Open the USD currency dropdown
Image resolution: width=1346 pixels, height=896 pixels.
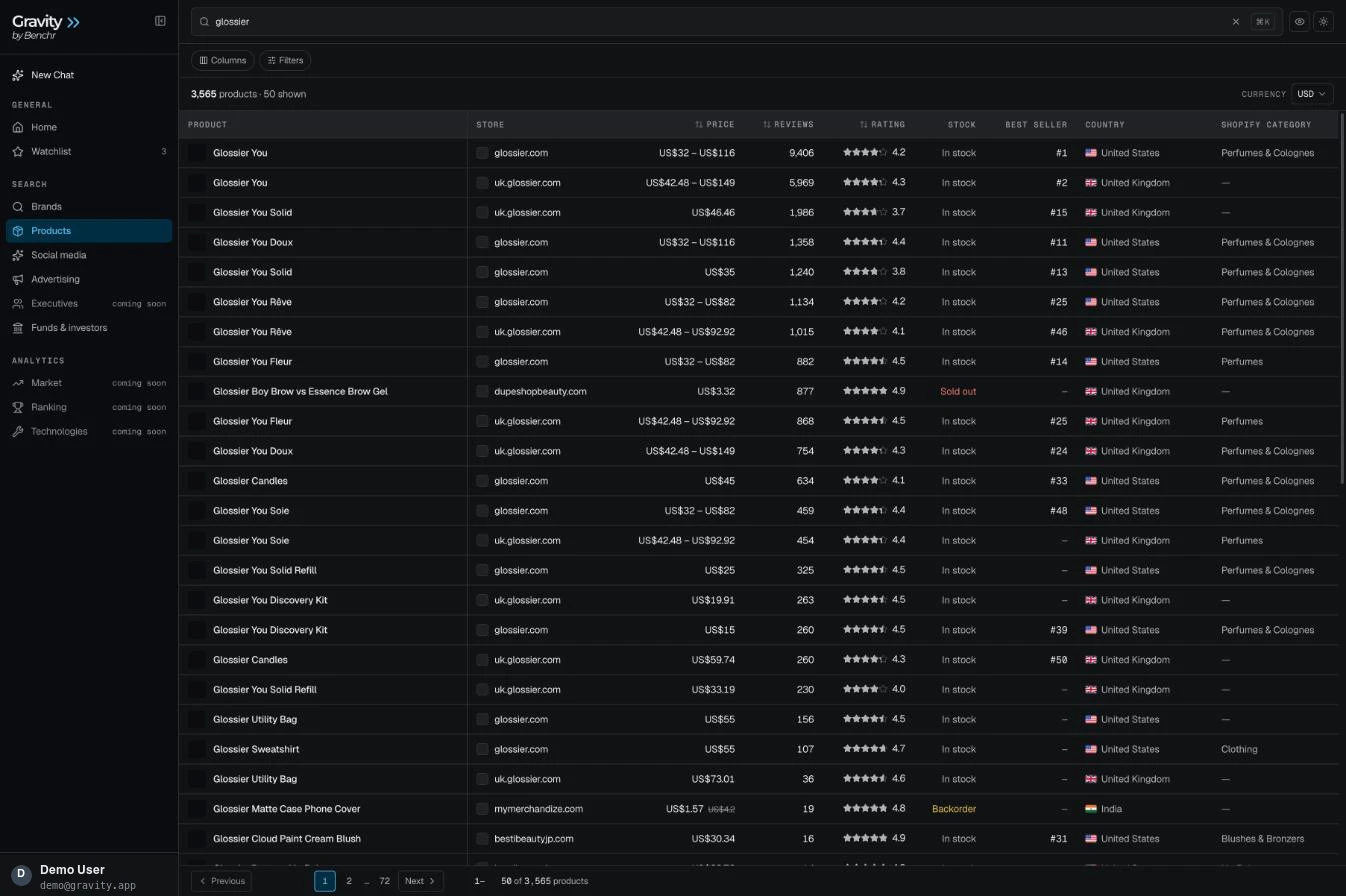click(1312, 94)
